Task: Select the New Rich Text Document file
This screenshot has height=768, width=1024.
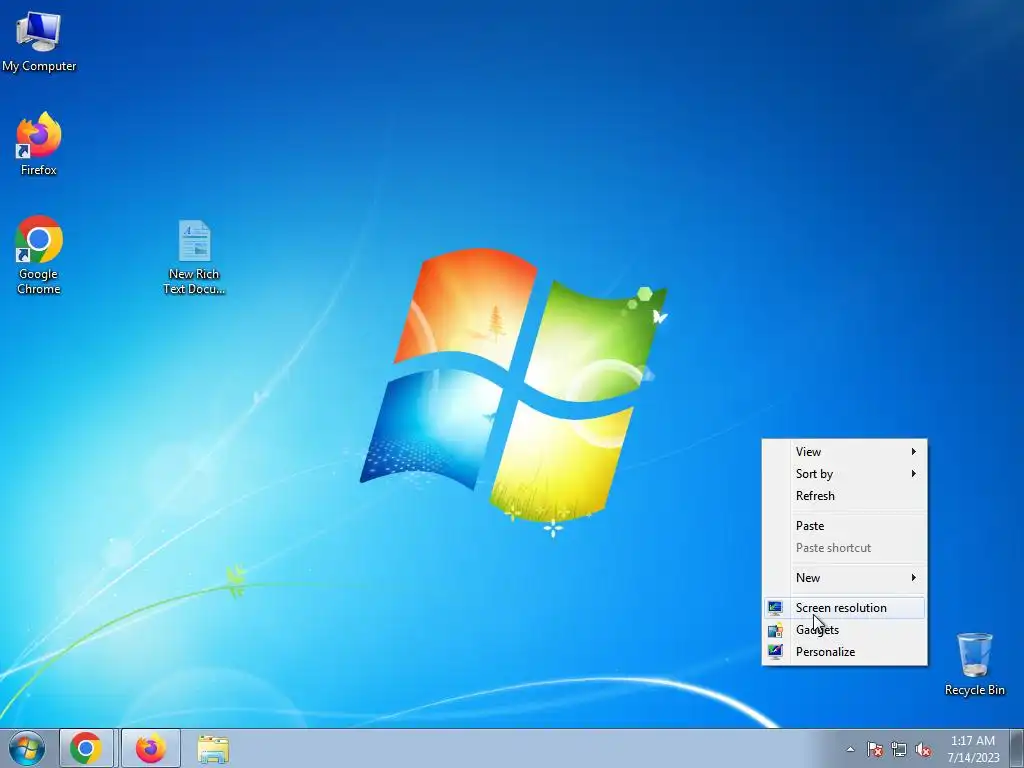Action: [194, 257]
